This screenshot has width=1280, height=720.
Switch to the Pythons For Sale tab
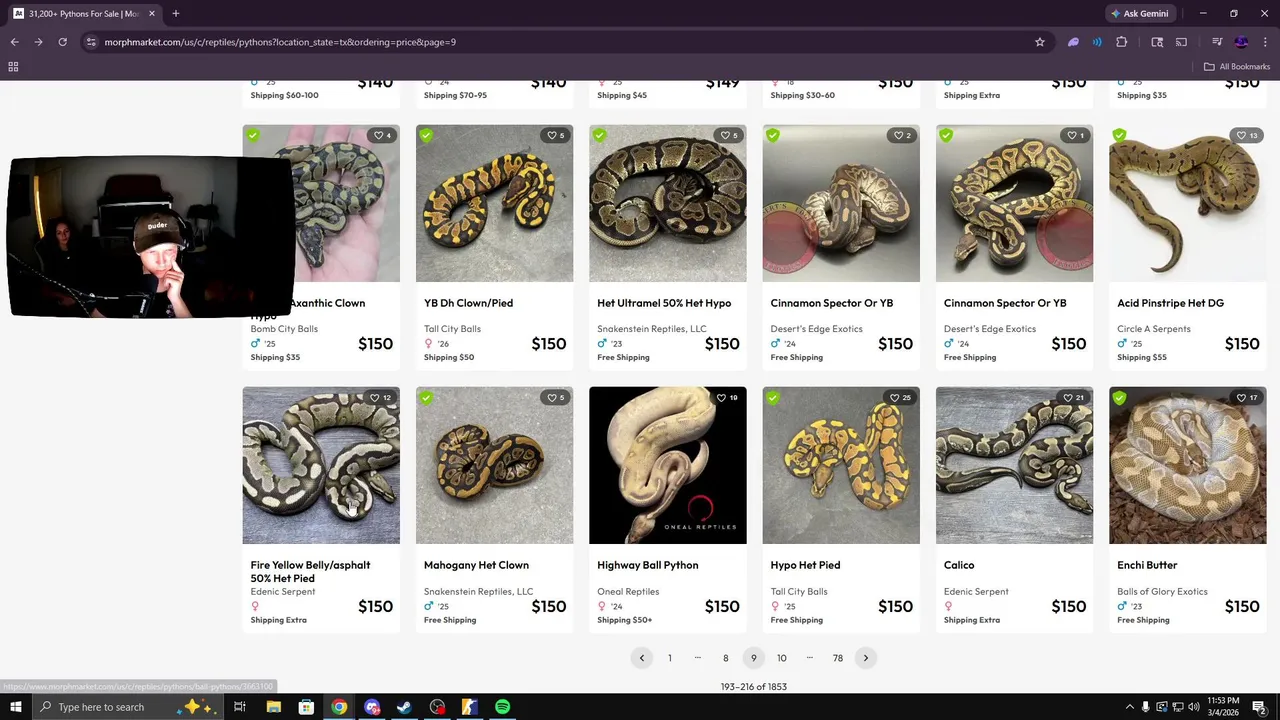(84, 14)
